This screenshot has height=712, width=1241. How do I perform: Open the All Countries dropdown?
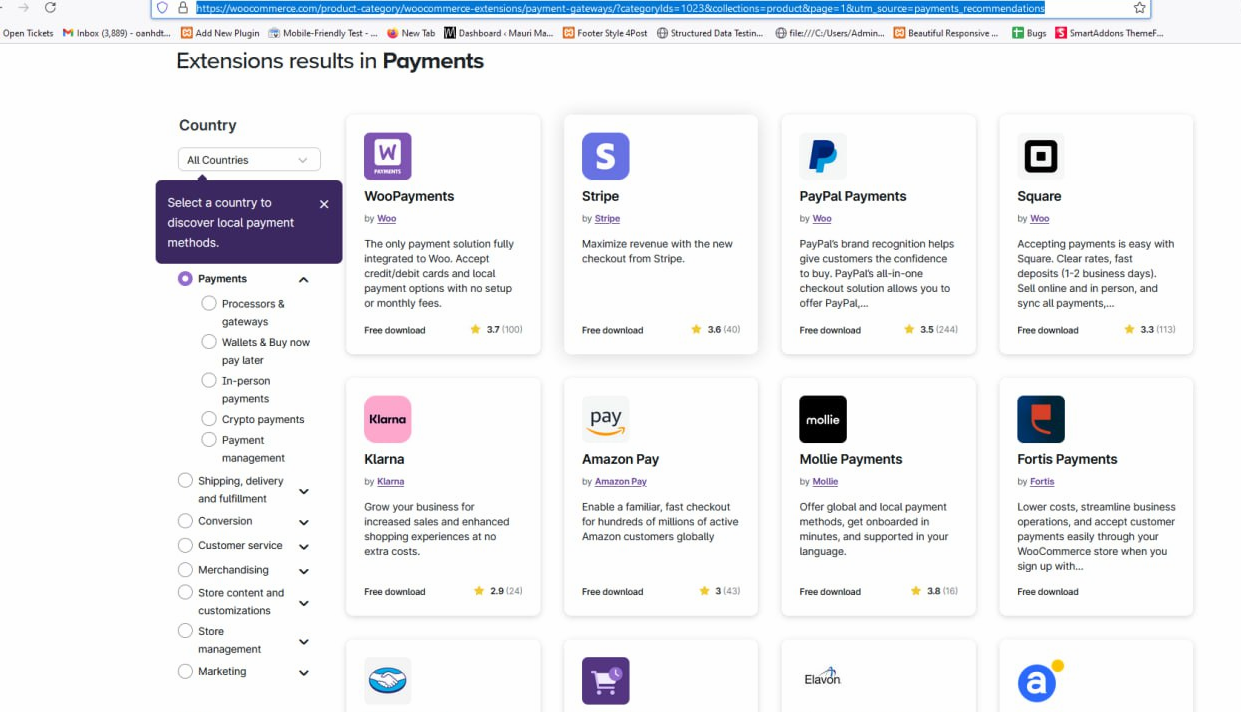click(x=249, y=160)
